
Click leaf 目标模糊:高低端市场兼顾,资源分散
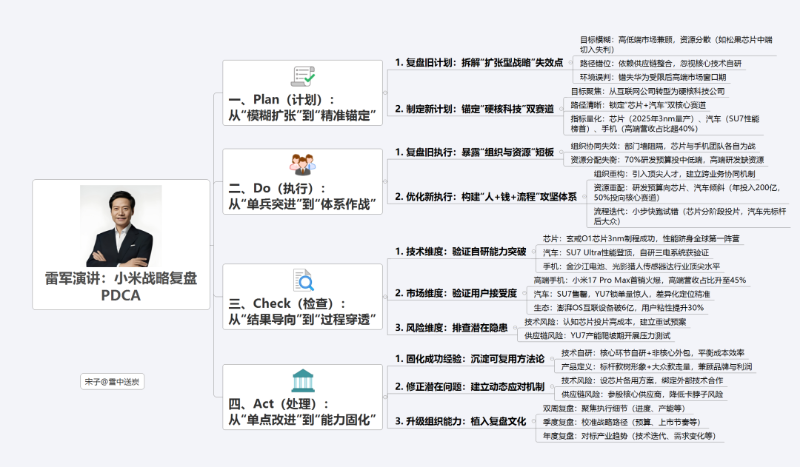(676, 44)
